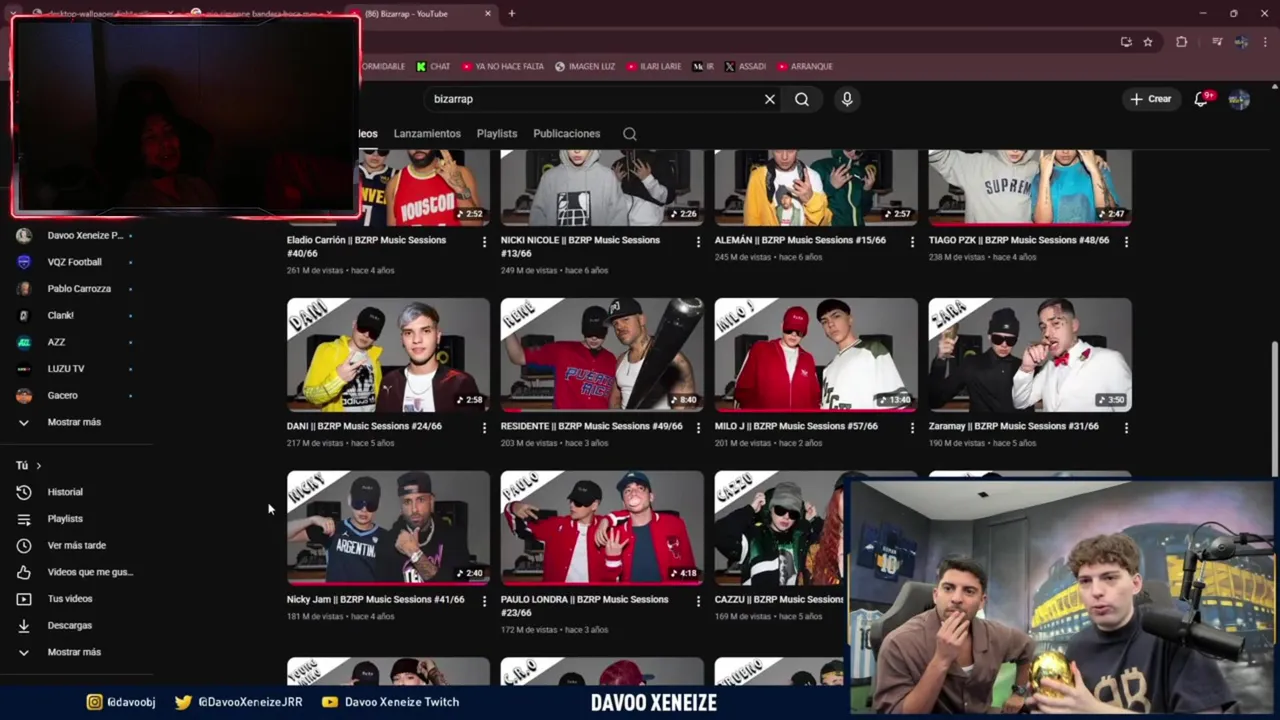
Task: Click the YouTube search magnifier button
Action: (x=802, y=99)
